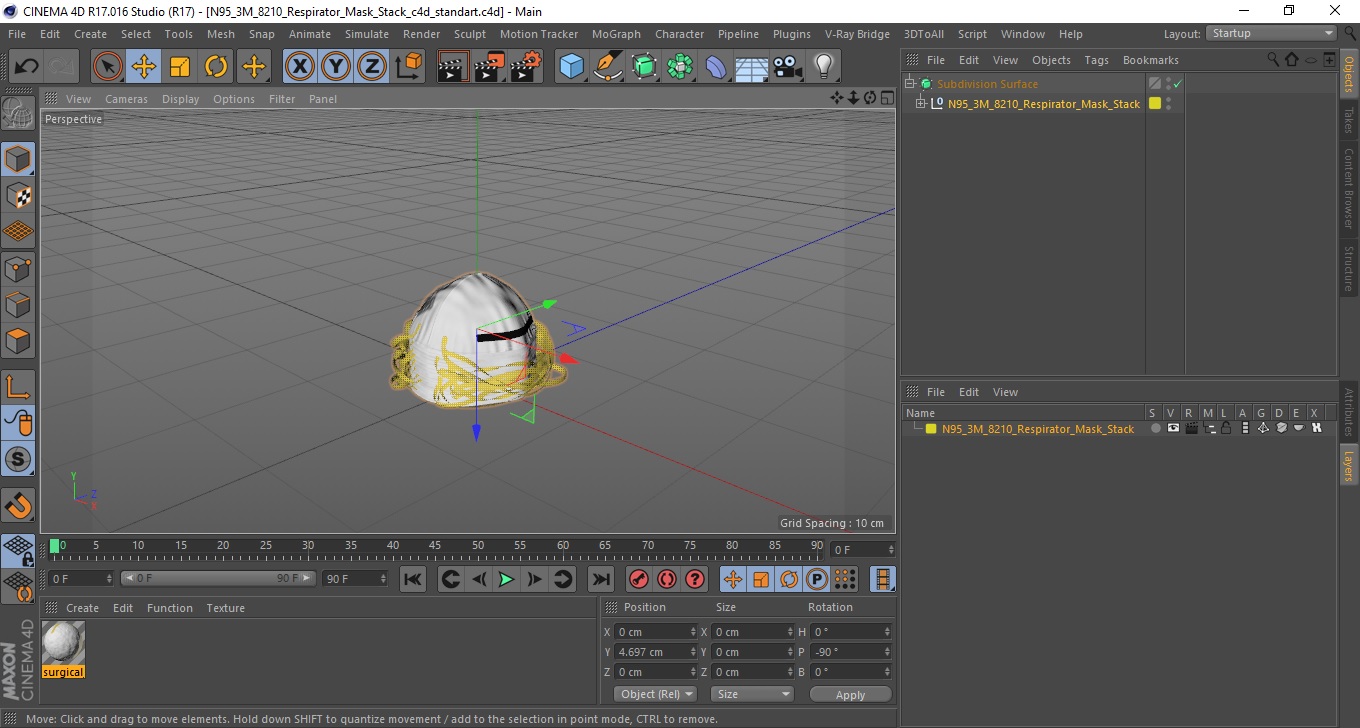This screenshot has width=1360, height=728.
Task: Go to end of animation
Action: pos(600,579)
